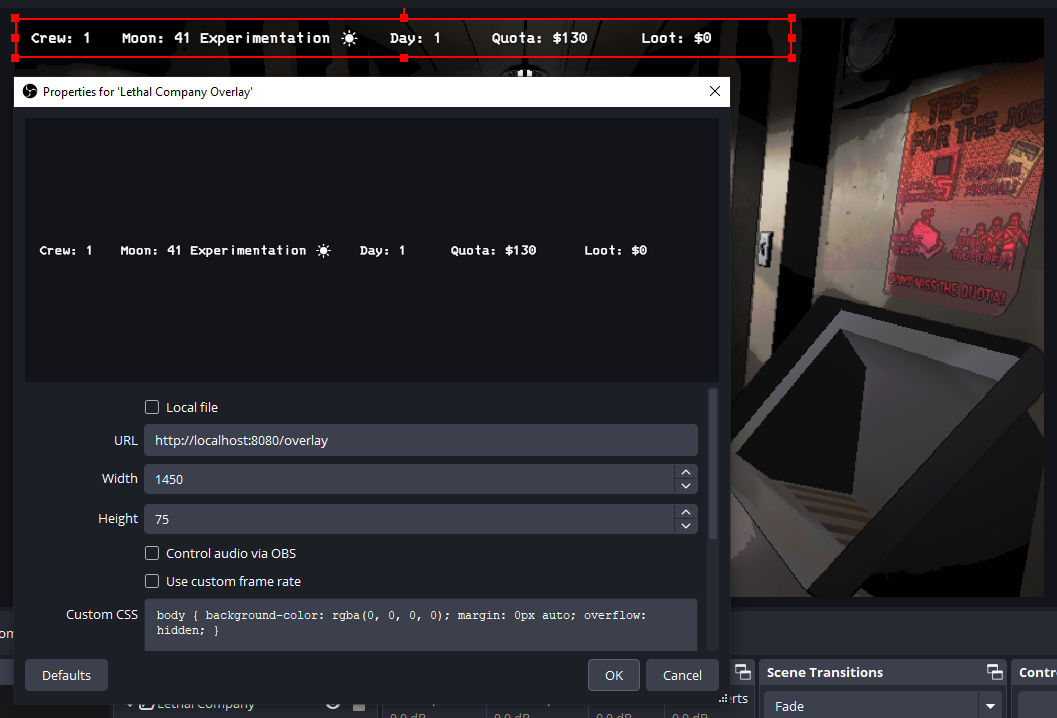1057x718 pixels.
Task: Click 'Quota: $130' in the dialog preview
Action: (493, 250)
